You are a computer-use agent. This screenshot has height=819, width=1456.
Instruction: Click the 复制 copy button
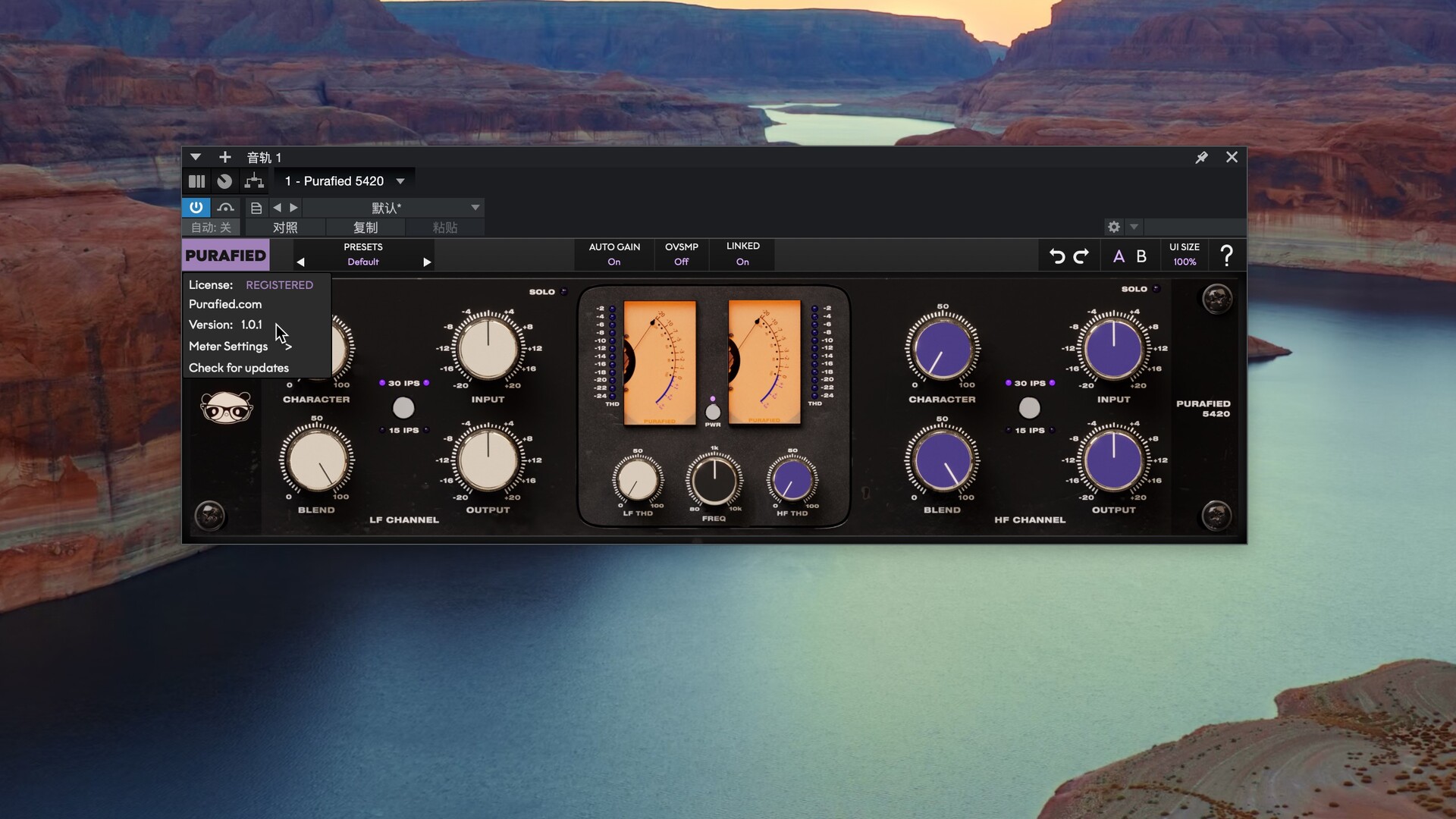(x=365, y=227)
